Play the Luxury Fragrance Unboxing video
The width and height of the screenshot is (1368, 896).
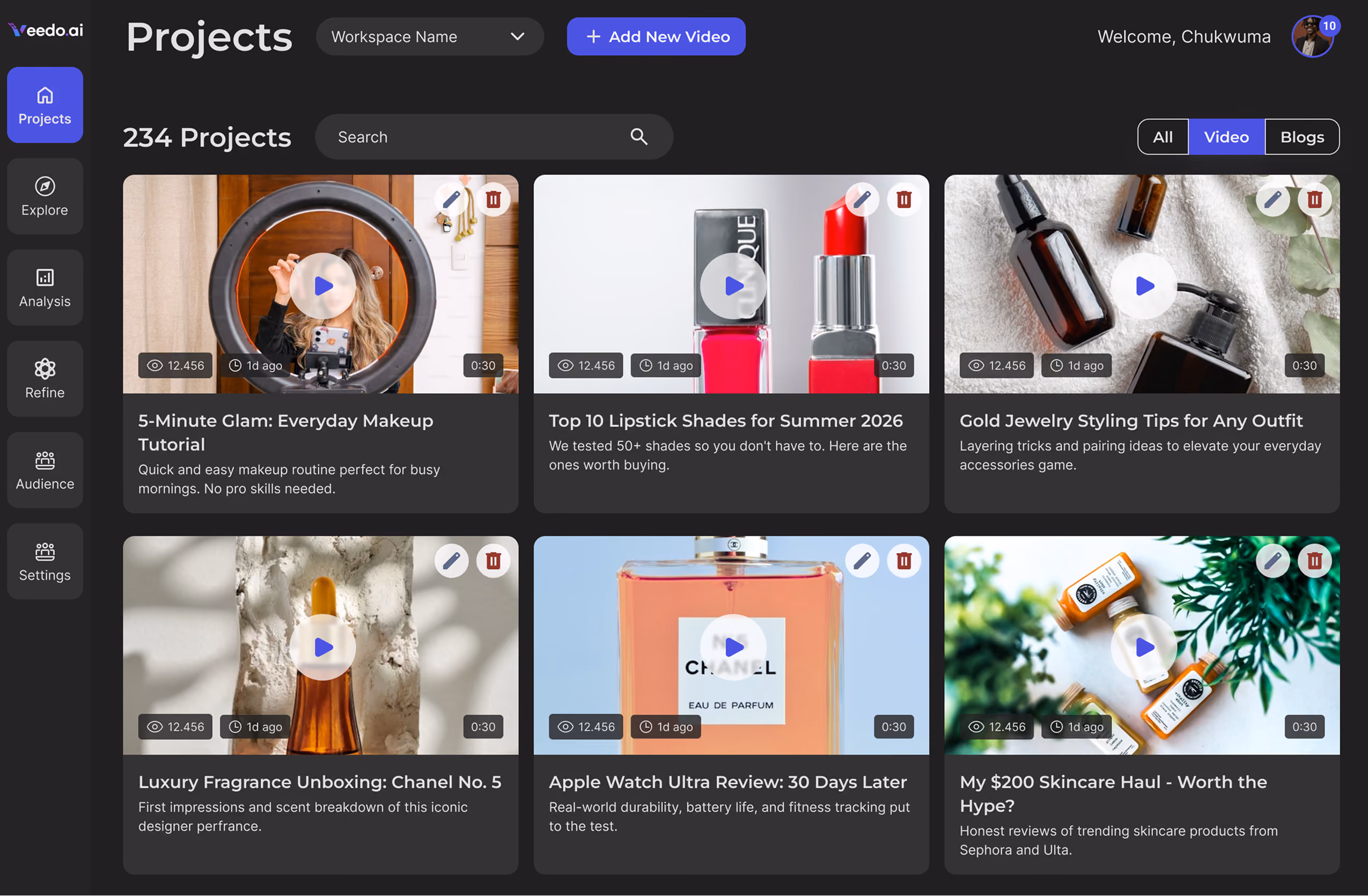(x=323, y=648)
